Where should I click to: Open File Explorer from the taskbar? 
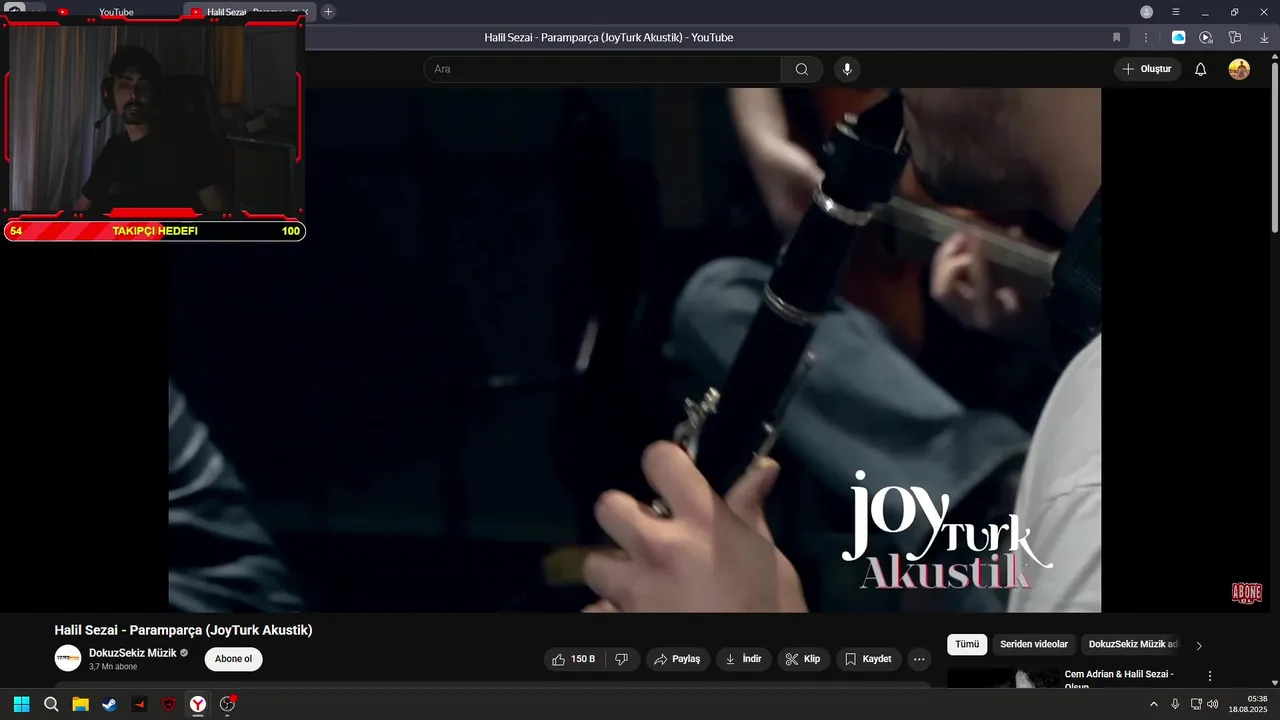pos(80,704)
